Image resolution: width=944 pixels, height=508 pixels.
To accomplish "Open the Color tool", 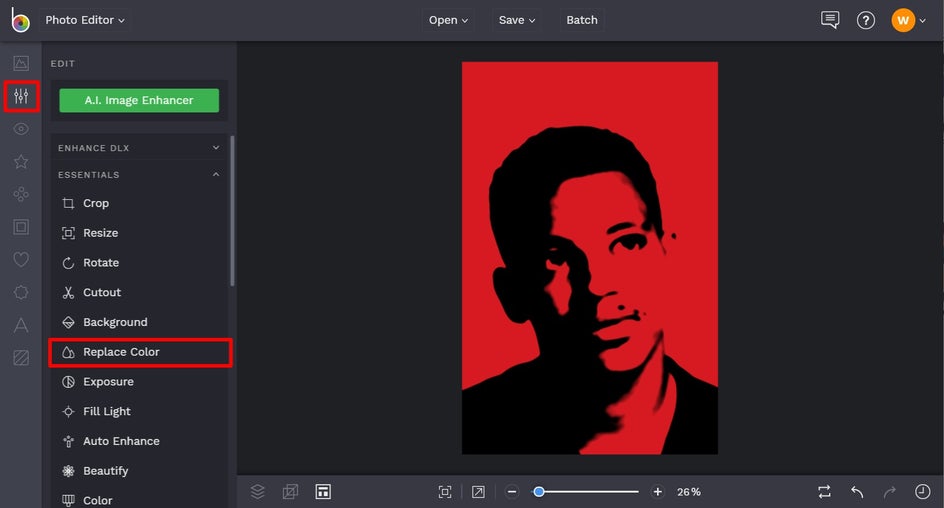I will 139,500.
